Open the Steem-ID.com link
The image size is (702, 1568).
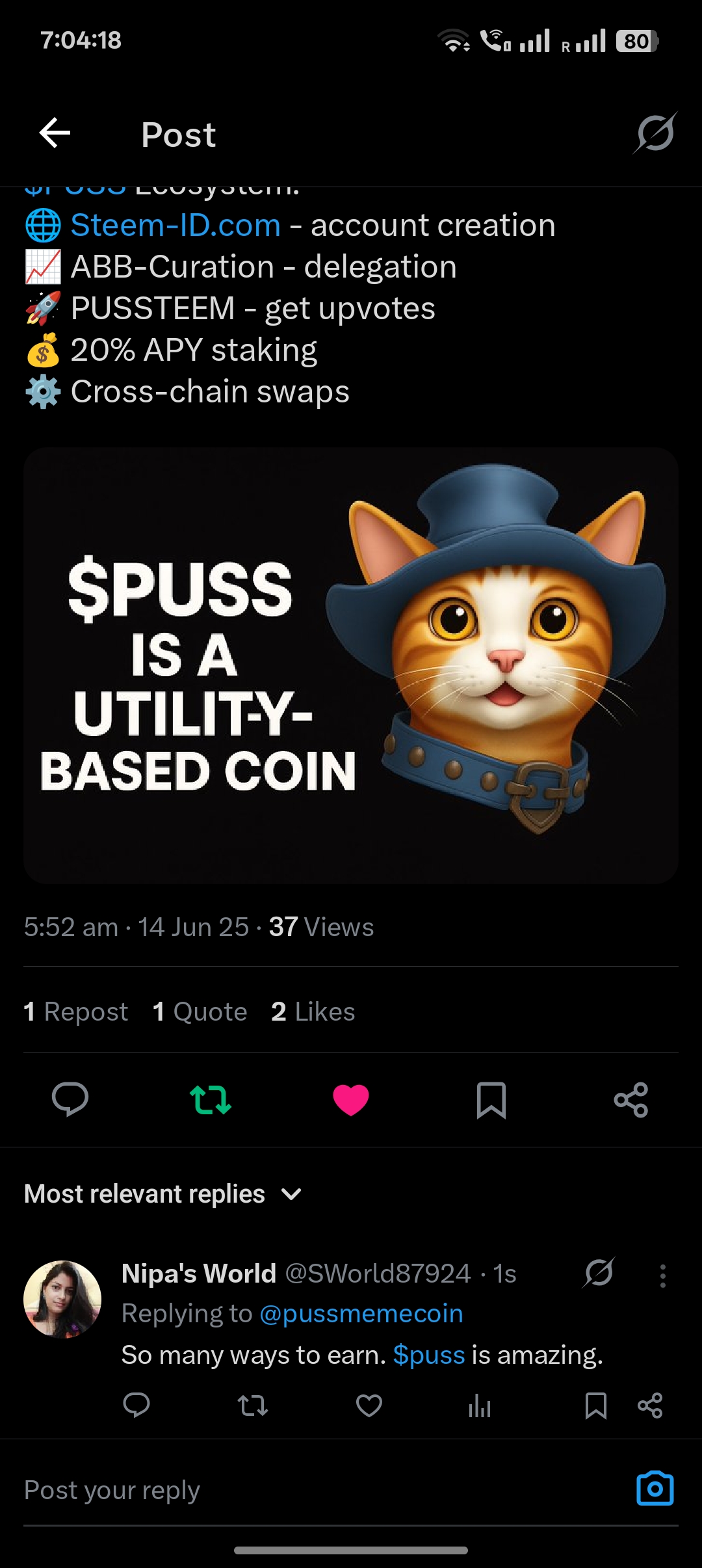pyautogui.click(x=175, y=226)
